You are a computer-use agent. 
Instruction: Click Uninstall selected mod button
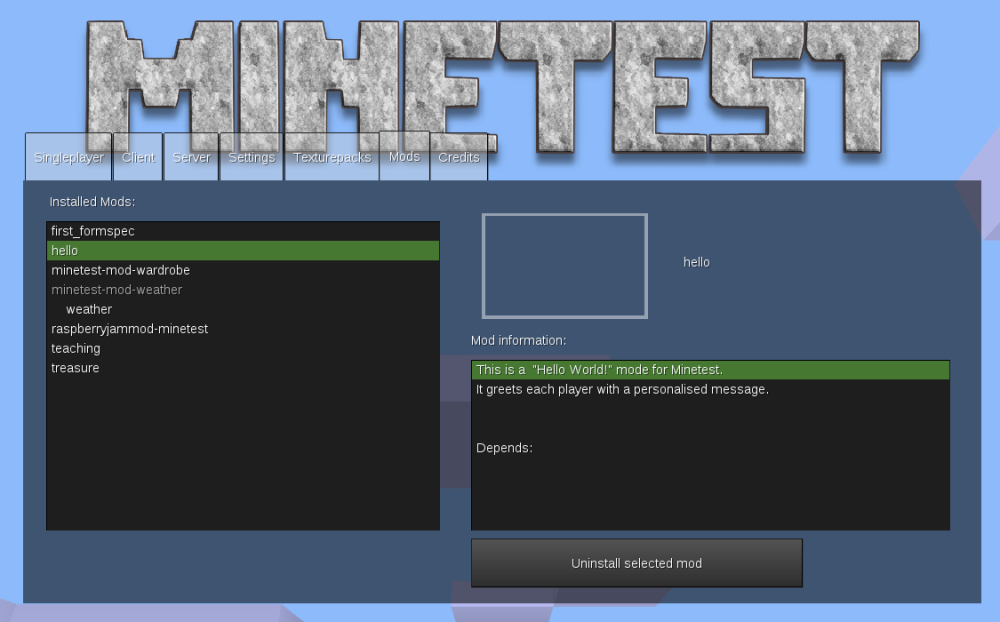[636, 563]
